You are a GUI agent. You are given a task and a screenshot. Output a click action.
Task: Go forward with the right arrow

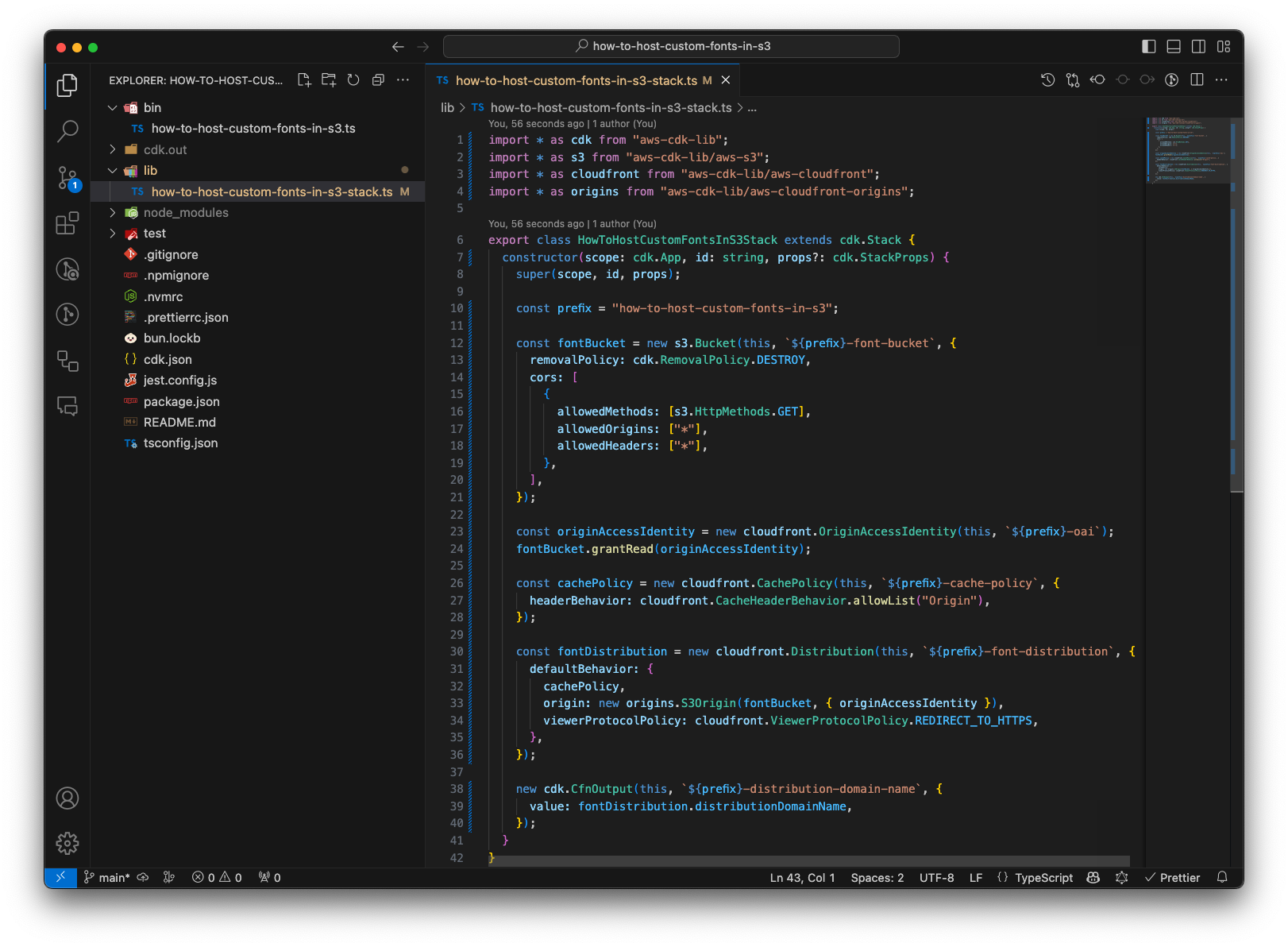(x=423, y=47)
